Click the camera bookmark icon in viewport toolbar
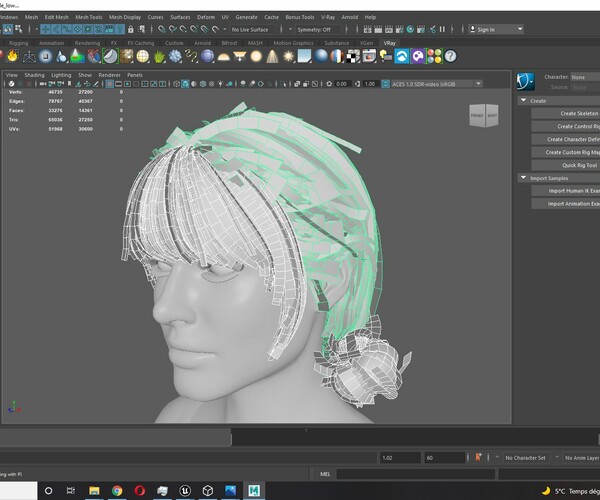This screenshot has height=500, width=600. tap(69, 84)
